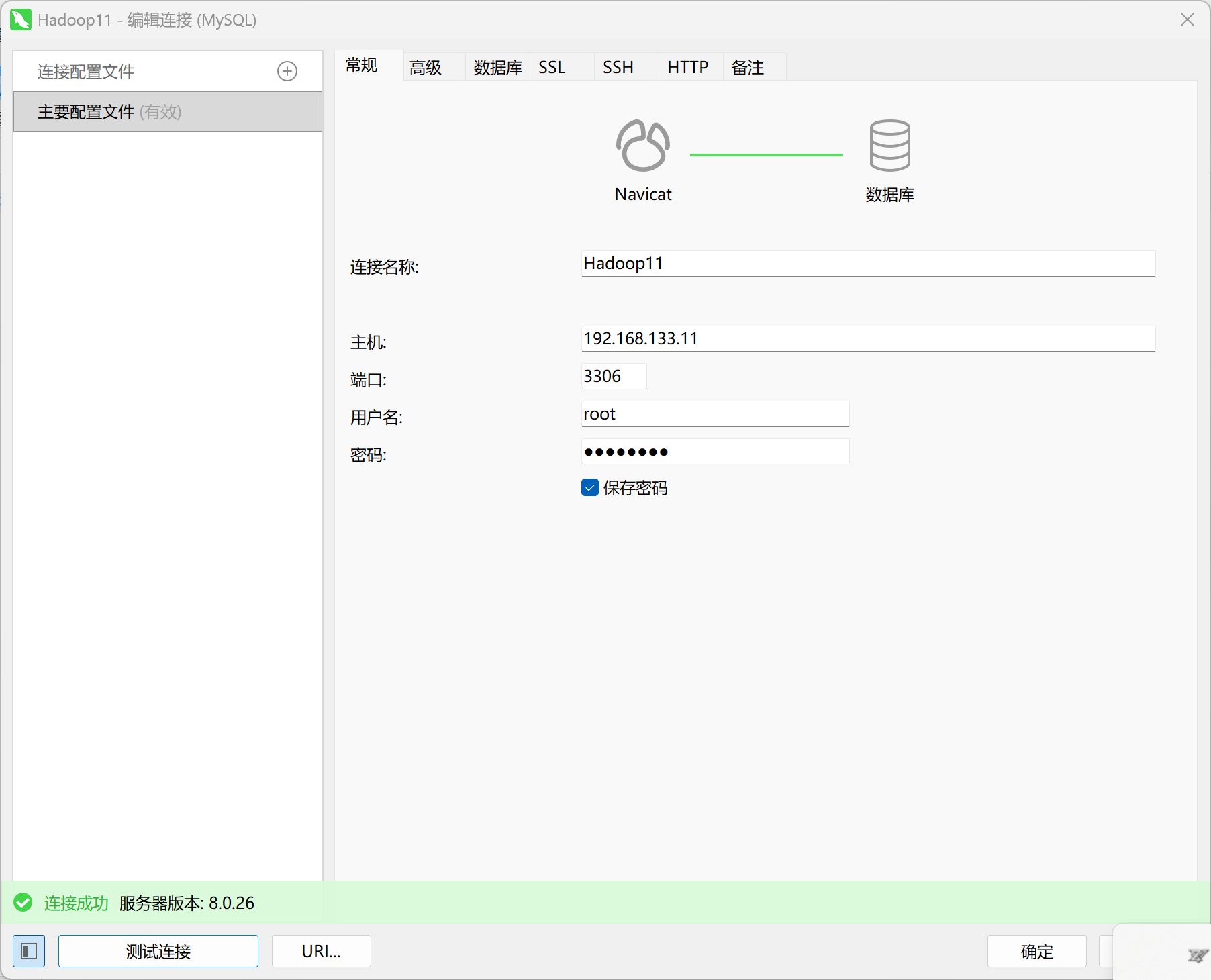Image resolution: width=1211 pixels, height=980 pixels.
Task: Focus the 端口 field showing 3306
Action: 614,376
